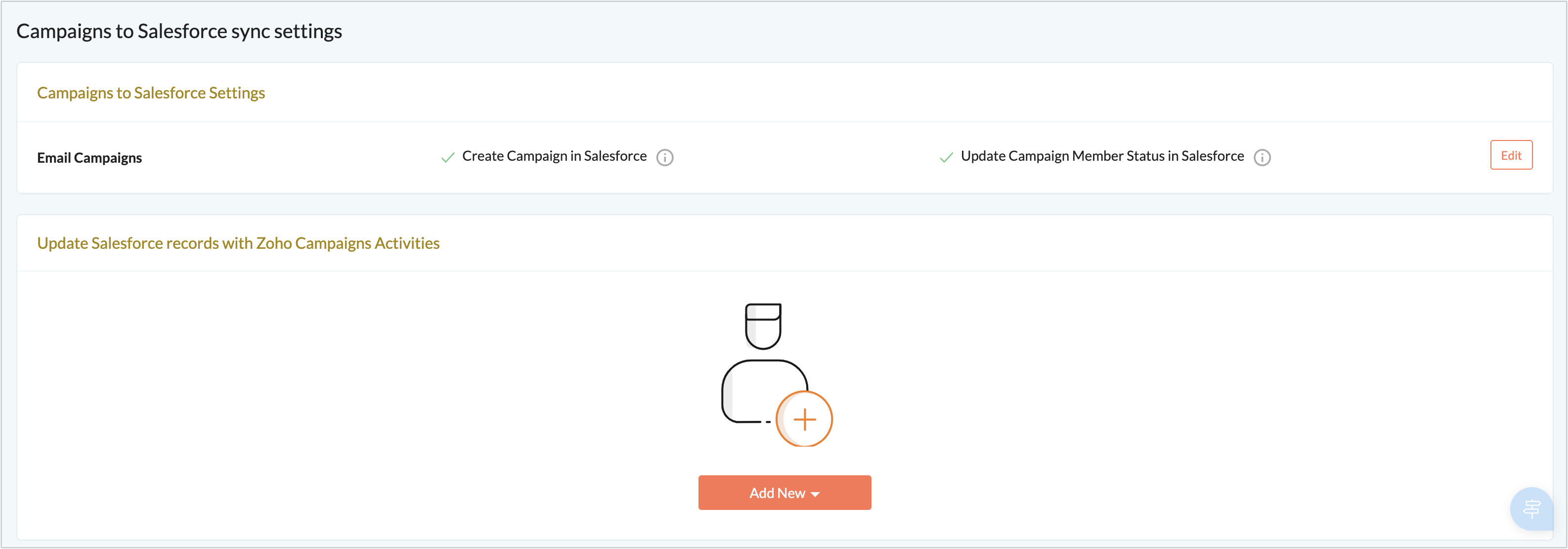This screenshot has height=549, width=1568.
Task: Click empty area of the Activities panel
Action: (365, 402)
